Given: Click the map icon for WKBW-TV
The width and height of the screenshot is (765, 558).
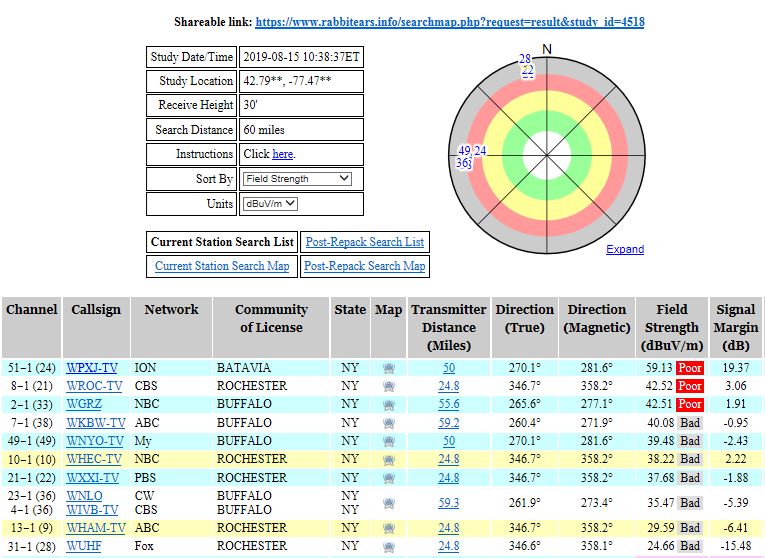Looking at the screenshot, I should 388,423.
